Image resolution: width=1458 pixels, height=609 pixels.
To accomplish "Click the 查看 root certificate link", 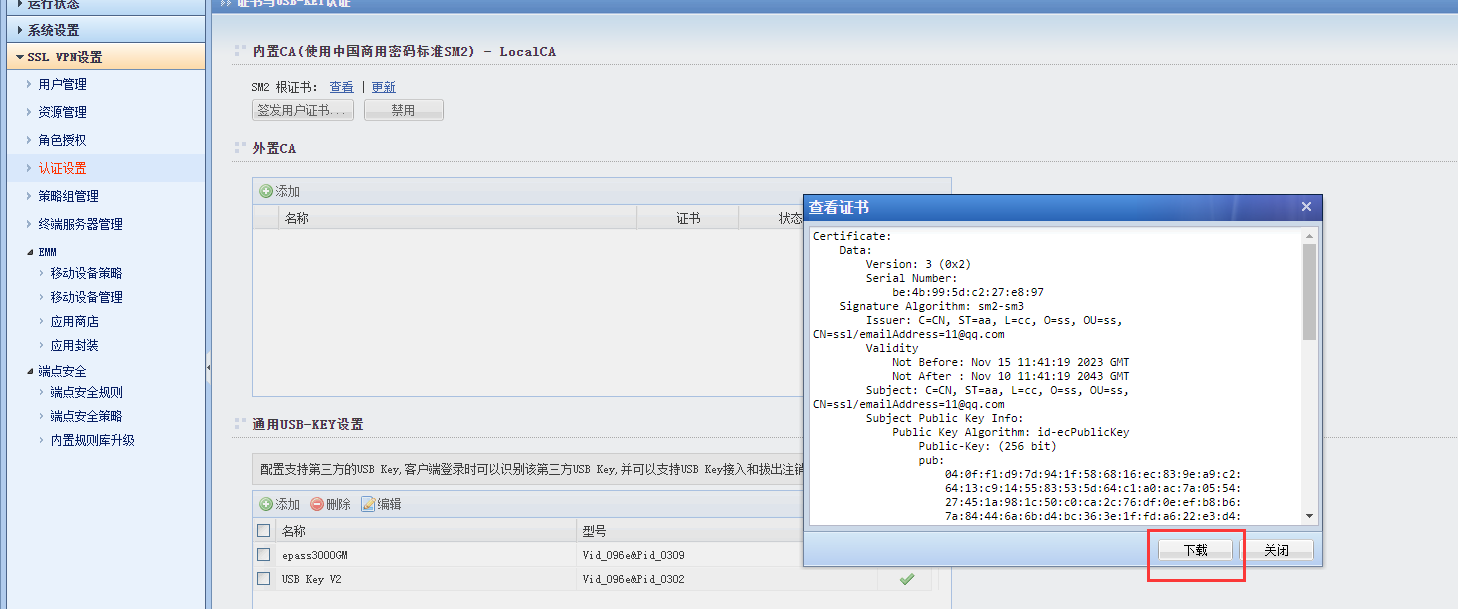I will coord(341,87).
